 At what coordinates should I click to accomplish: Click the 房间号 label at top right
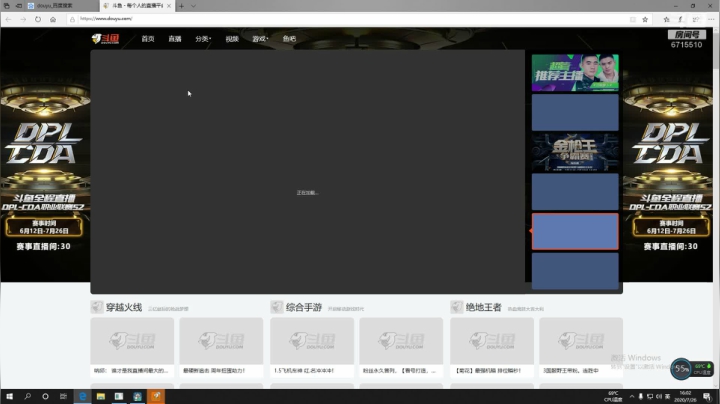(687, 34)
